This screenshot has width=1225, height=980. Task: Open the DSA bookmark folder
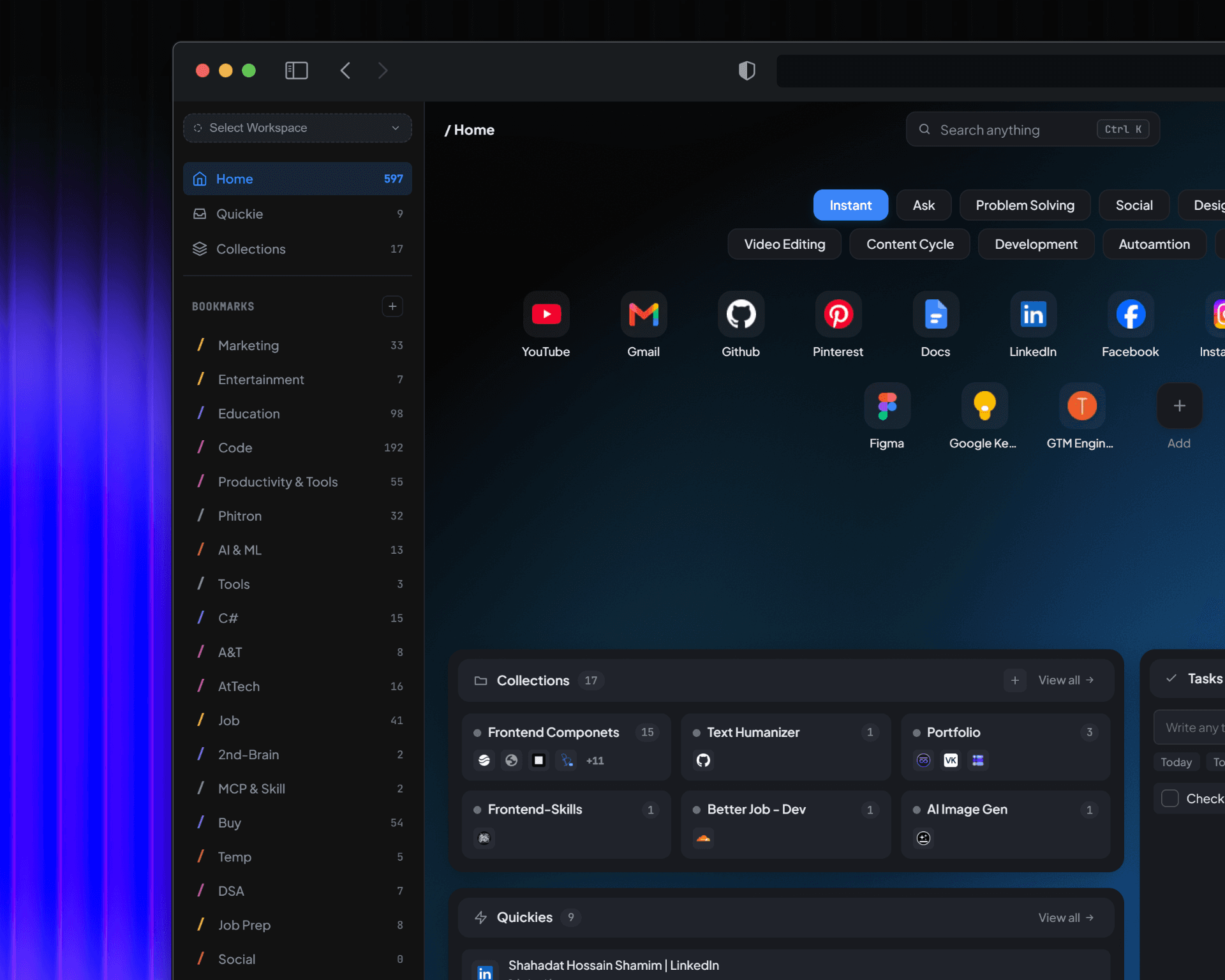297,891
